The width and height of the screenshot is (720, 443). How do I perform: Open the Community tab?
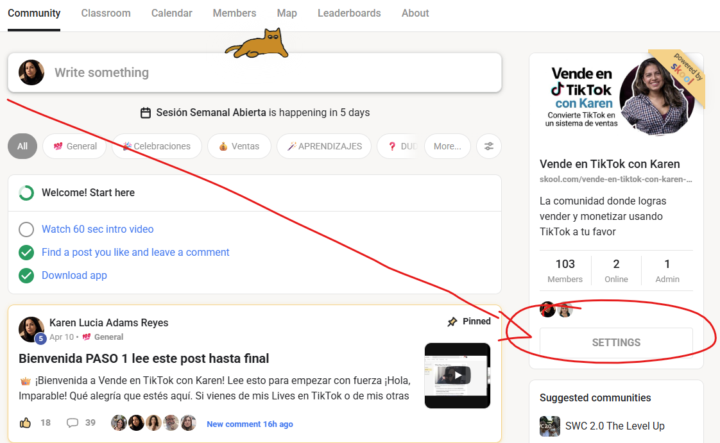point(34,13)
